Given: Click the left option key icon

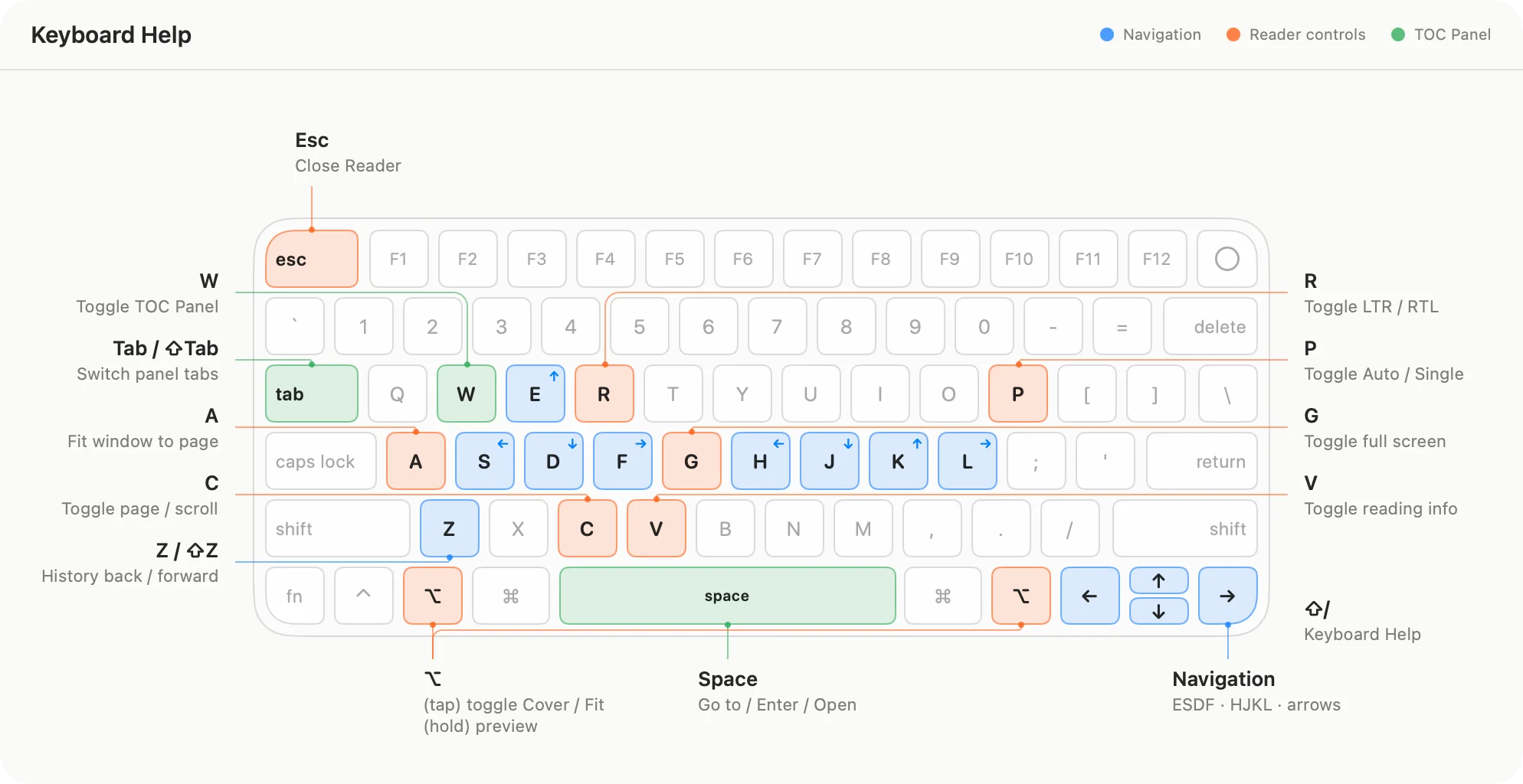Looking at the screenshot, I should point(433,596).
